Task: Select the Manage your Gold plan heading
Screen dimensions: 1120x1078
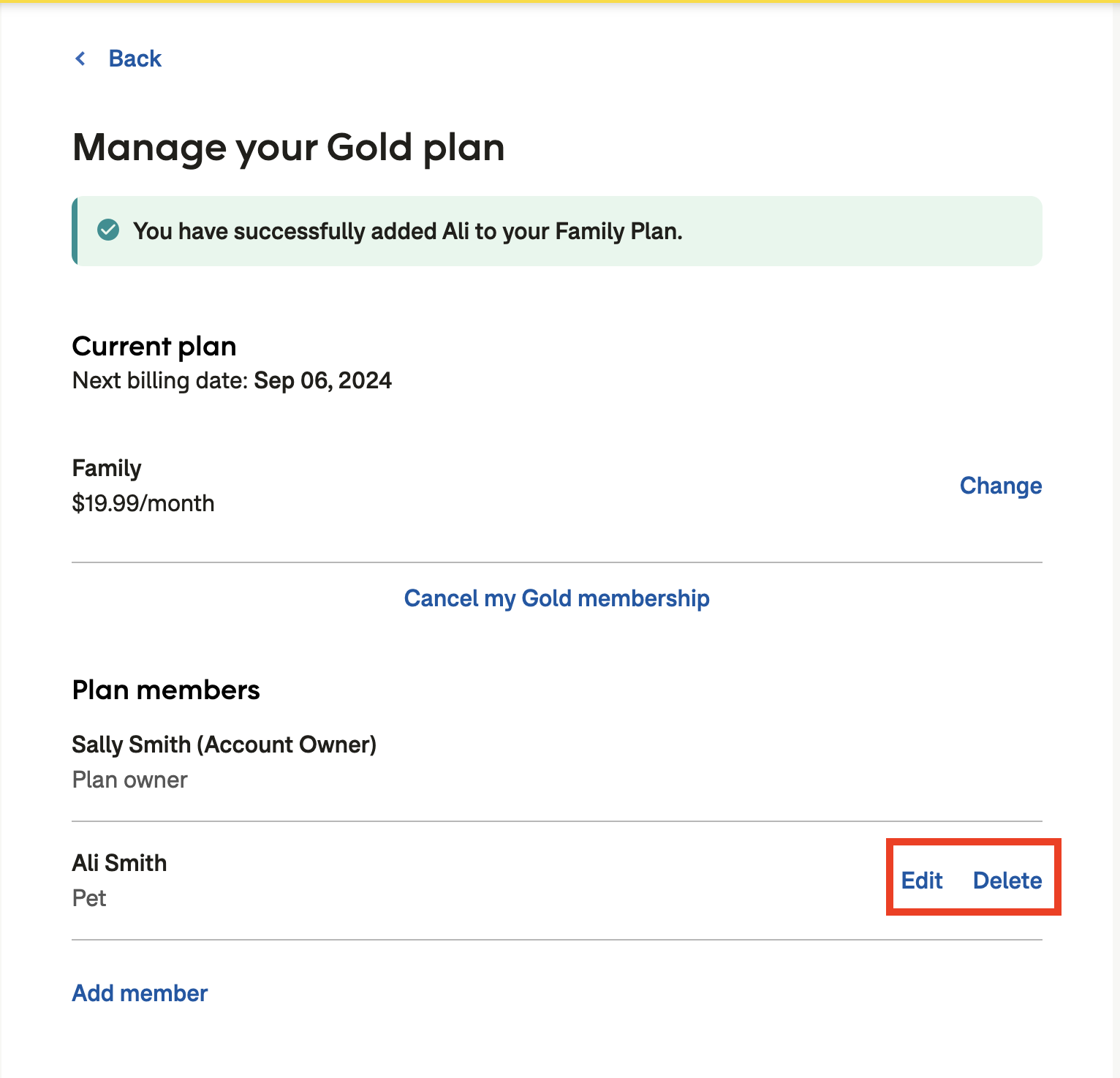Action: pos(287,147)
